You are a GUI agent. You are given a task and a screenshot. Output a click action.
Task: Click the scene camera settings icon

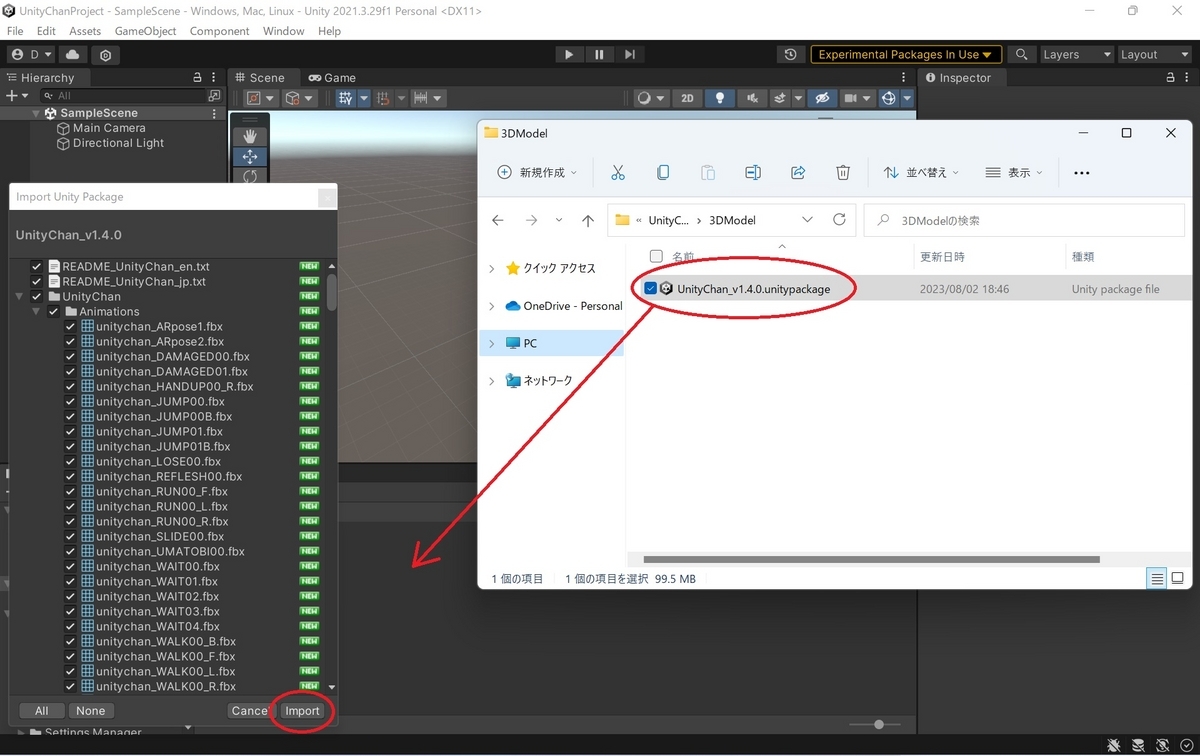pyautogui.click(x=850, y=98)
